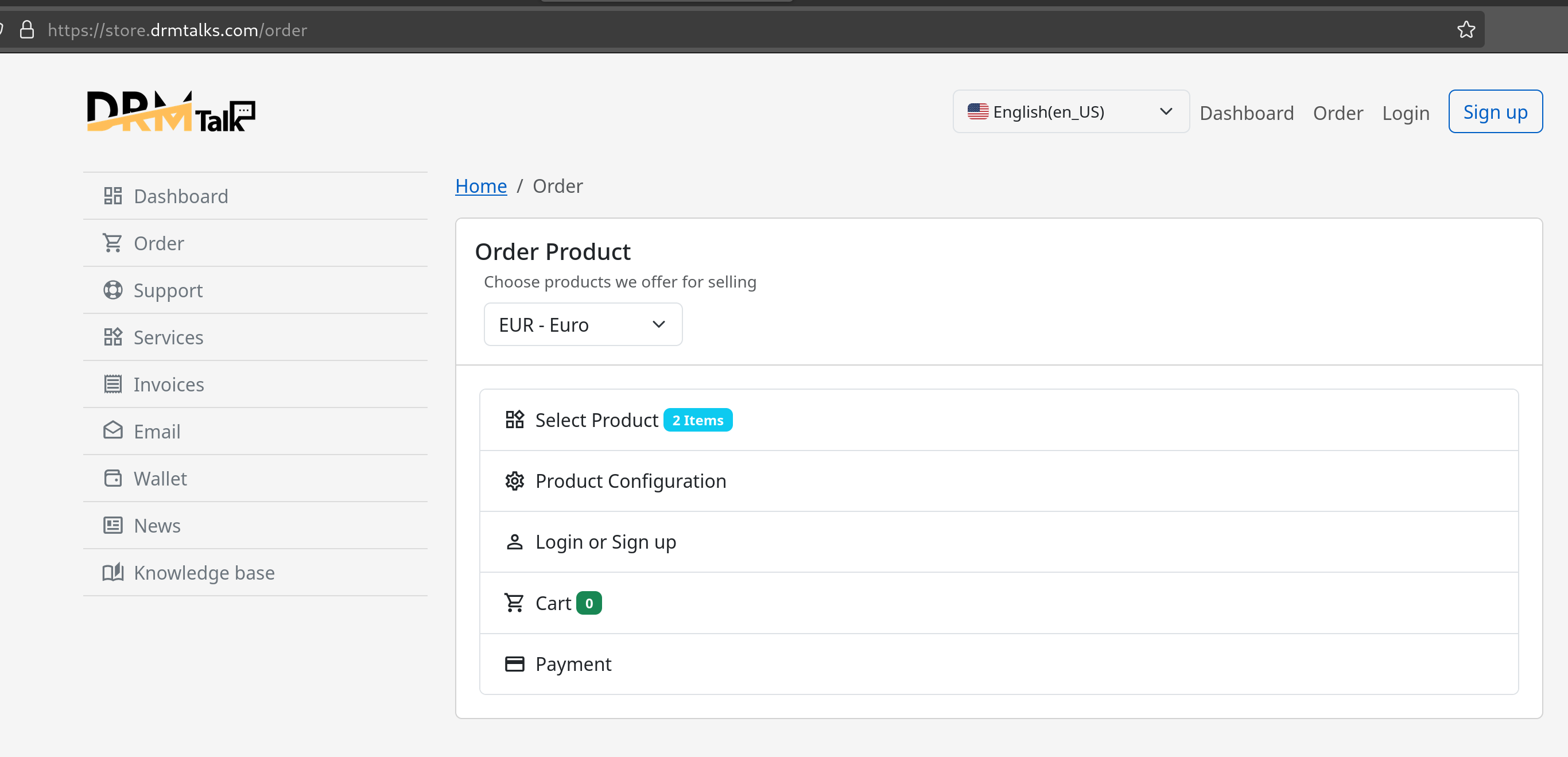
Task: Click the Sign up button
Action: pyautogui.click(x=1495, y=112)
